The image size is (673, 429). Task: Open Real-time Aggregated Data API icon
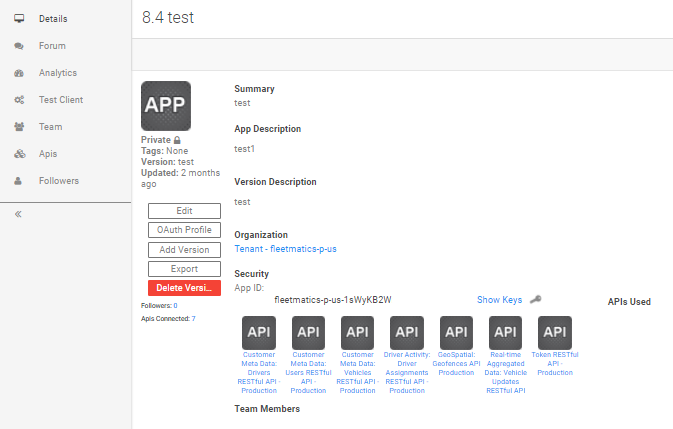tap(505, 332)
